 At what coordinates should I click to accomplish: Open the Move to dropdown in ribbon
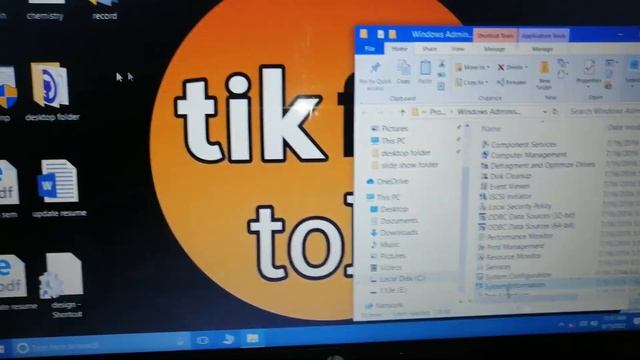pyautogui.click(x=472, y=67)
